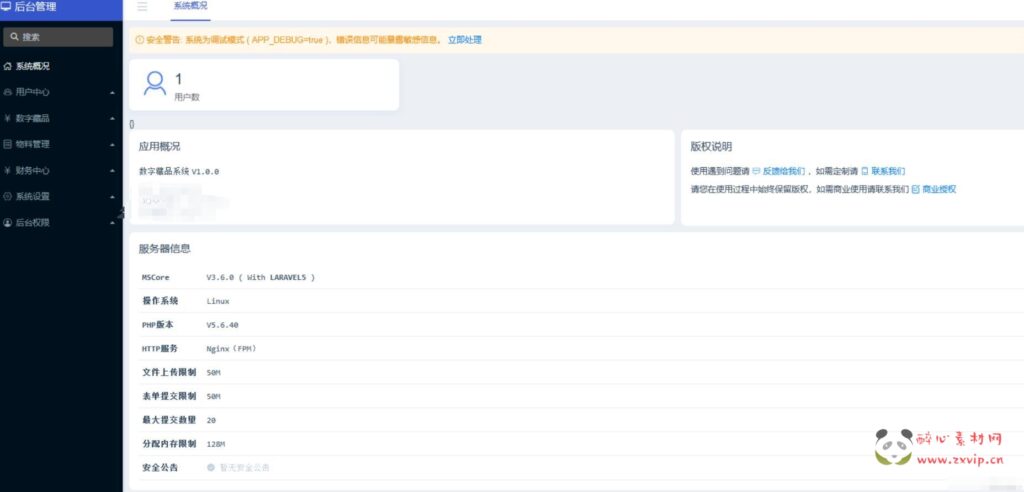Expand the 财务中心 submenu arrow
1024x492 pixels.
click(112, 170)
